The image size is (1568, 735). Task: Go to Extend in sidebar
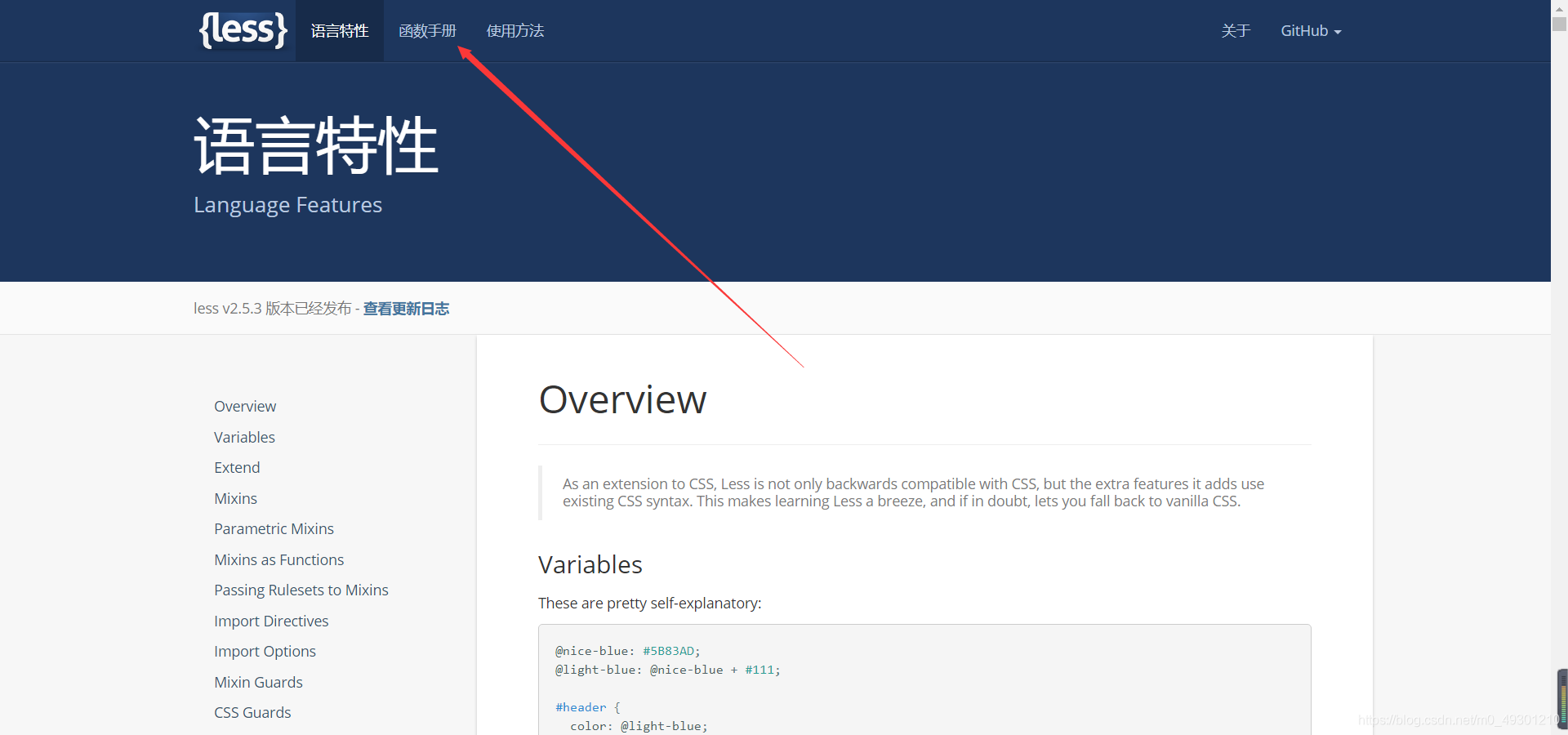pos(237,467)
